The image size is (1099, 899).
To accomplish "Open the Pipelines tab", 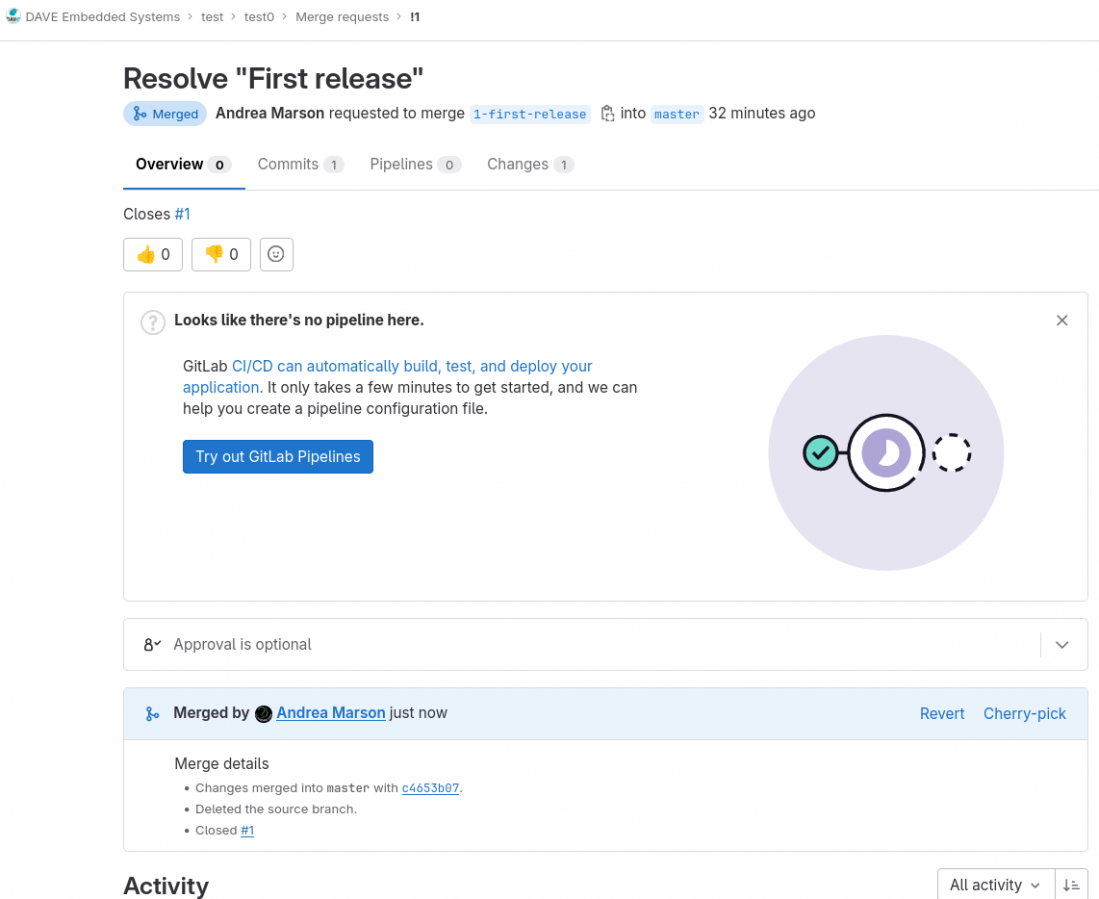I will pos(414,165).
